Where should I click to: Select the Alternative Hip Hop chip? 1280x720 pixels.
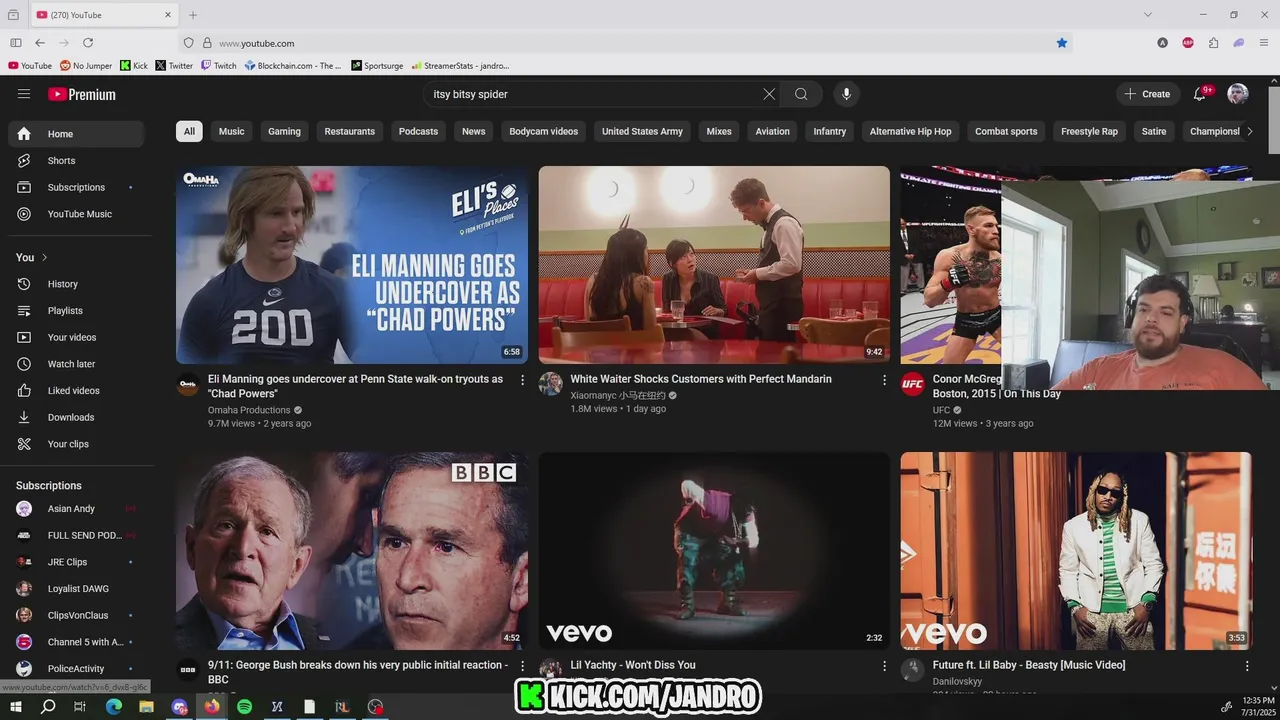910,131
